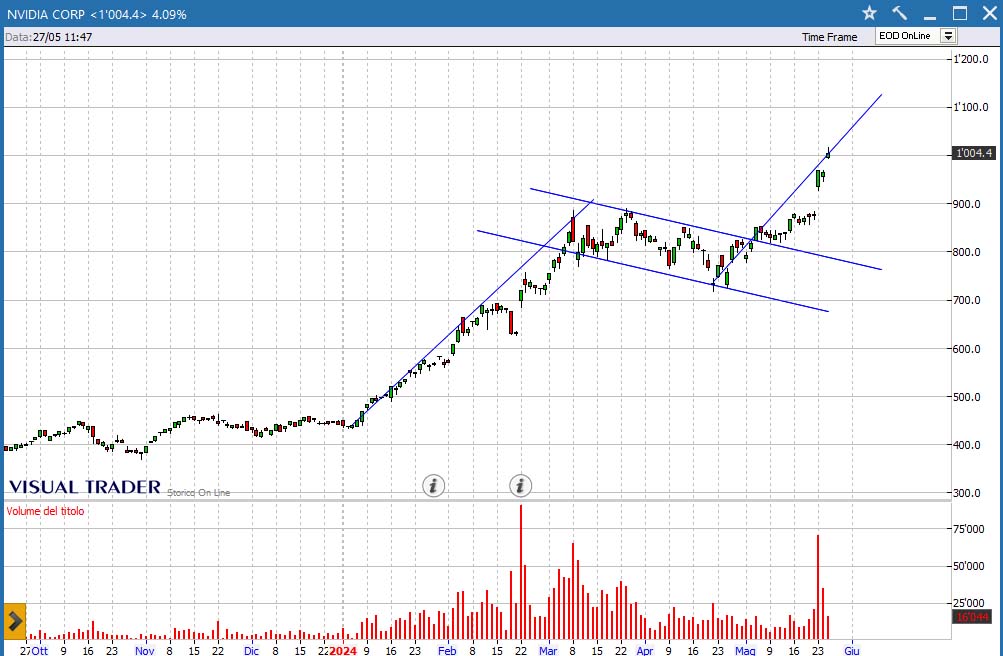The height and width of the screenshot is (656, 1003).
Task: Click the Time Frame label
Action: [x=829, y=37]
